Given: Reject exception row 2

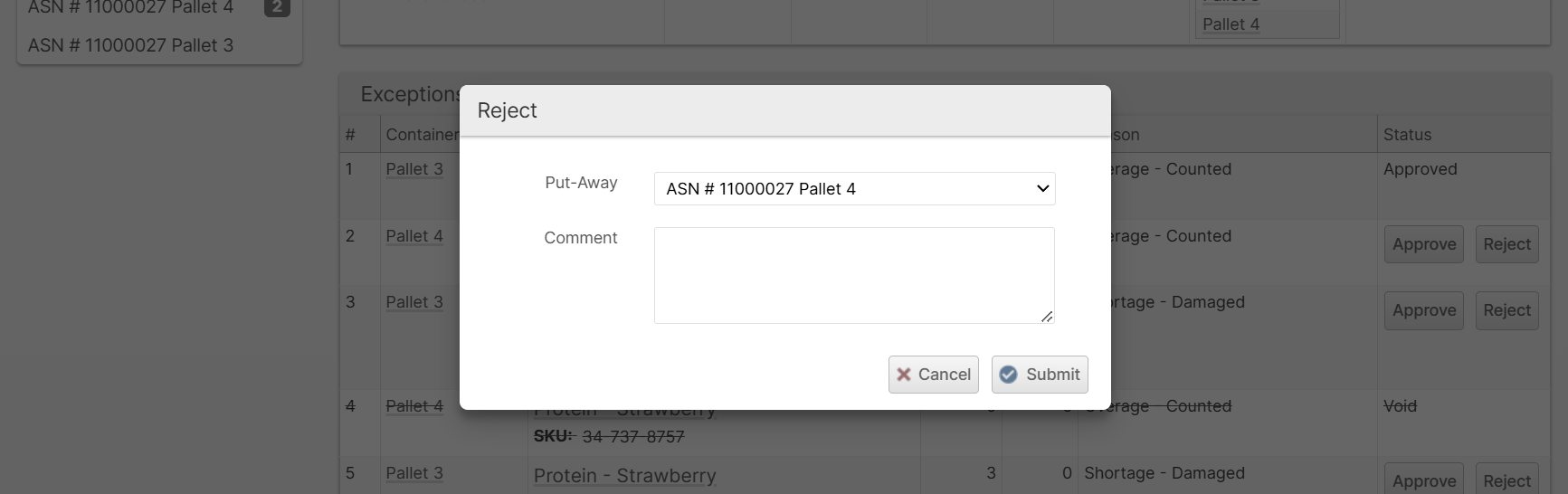Looking at the screenshot, I should coord(1506,244).
